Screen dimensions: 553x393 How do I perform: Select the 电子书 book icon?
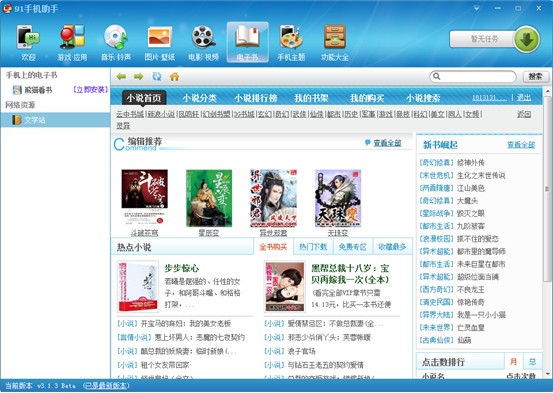[x=248, y=37]
